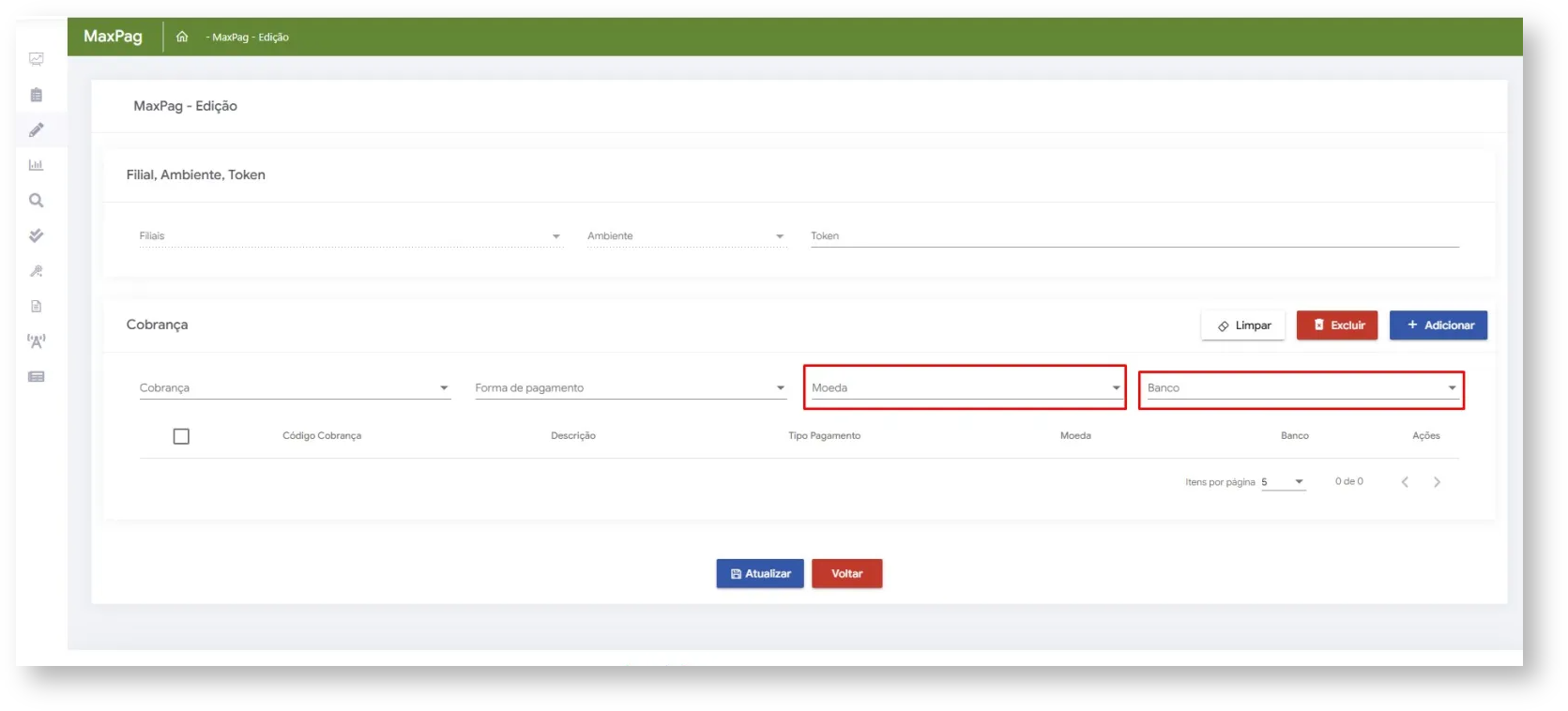Go to next page of table
Viewport: 1568px width, 711px height.
pyautogui.click(x=1437, y=482)
